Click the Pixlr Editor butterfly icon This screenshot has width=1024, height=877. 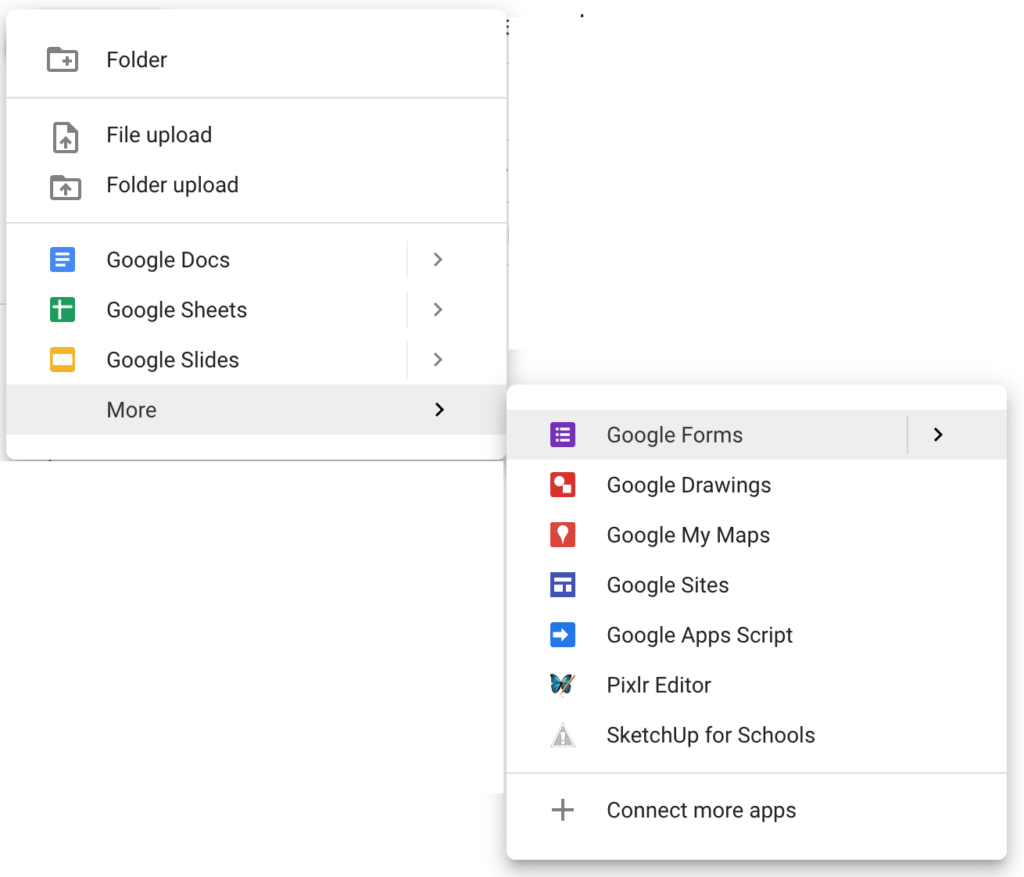click(564, 684)
